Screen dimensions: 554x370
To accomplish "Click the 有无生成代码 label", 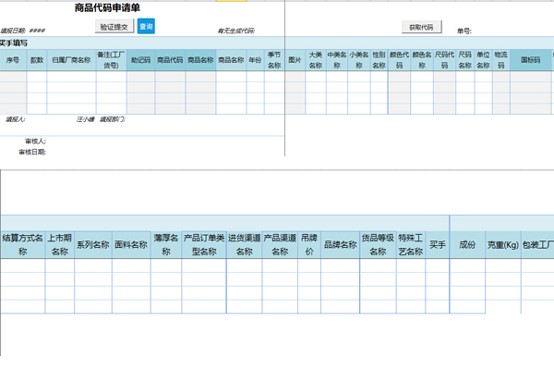I will click(x=236, y=31).
